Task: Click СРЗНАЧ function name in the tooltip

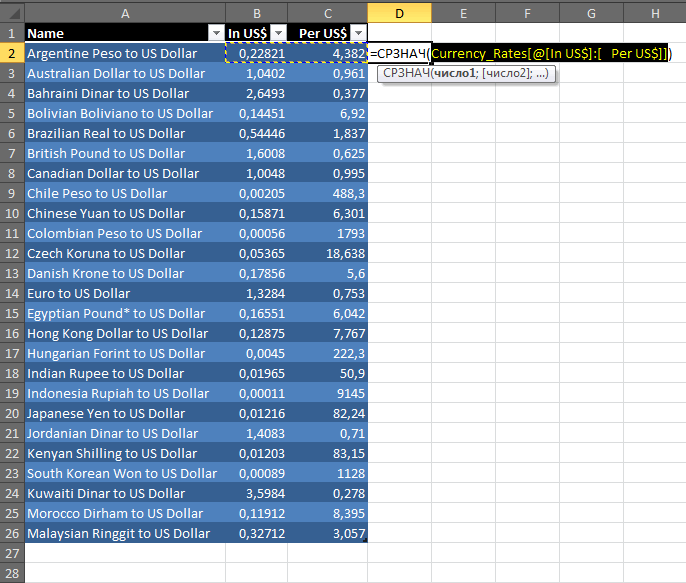Action: [x=406, y=75]
